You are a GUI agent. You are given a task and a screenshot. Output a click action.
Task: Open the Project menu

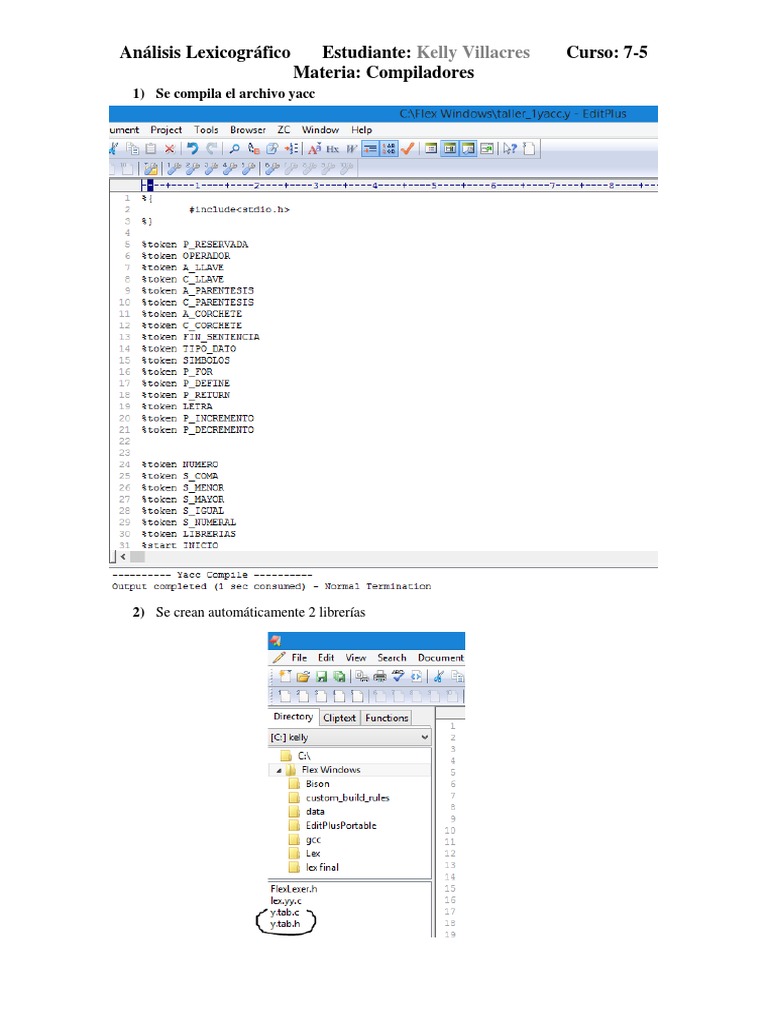pos(166,130)
